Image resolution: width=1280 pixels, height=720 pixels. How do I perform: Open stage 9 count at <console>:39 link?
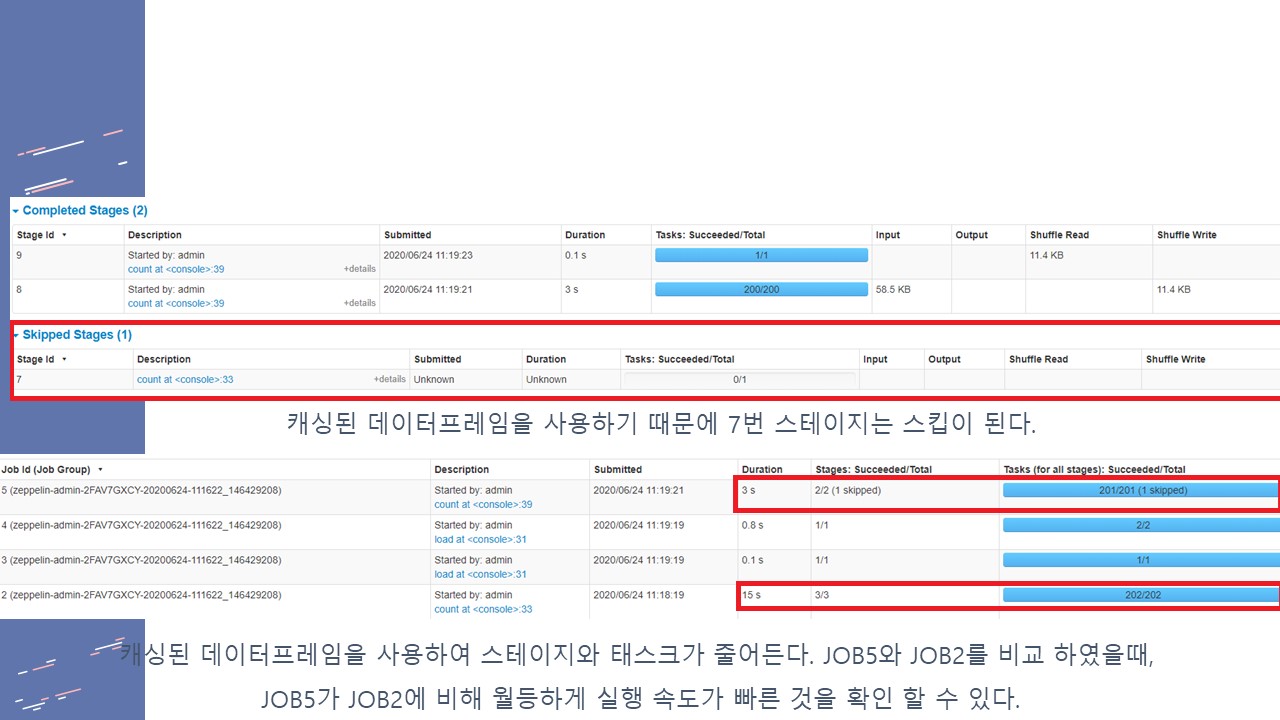176,269
